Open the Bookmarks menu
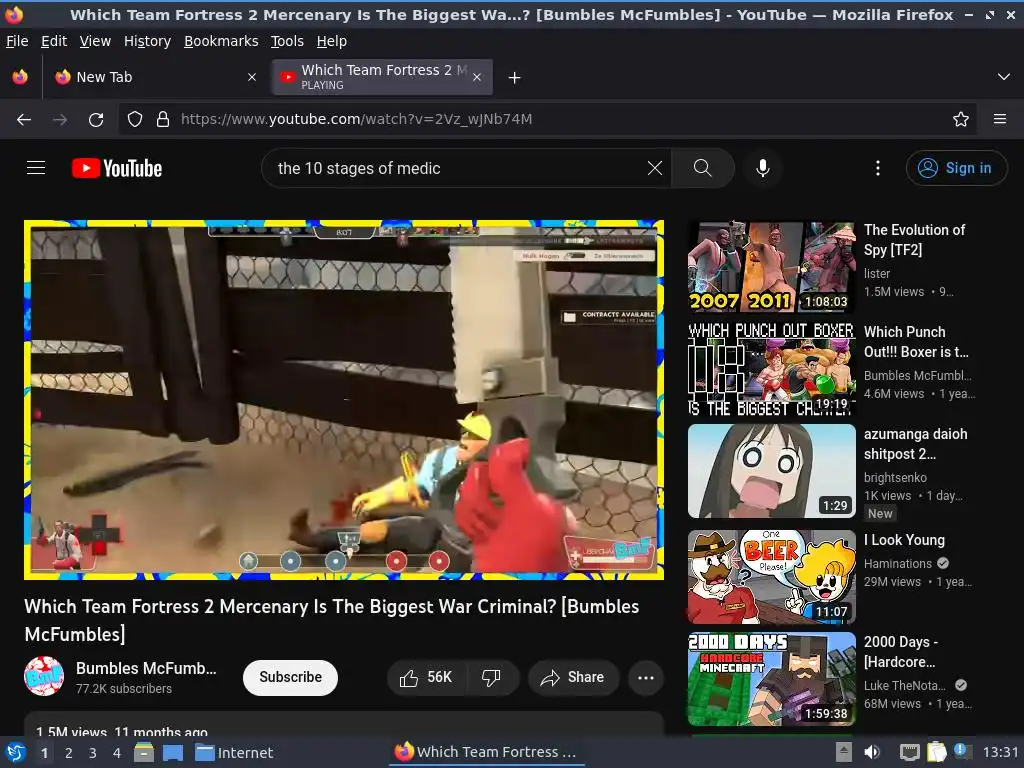Screen dimensions: 1024x768 point(221,41)
